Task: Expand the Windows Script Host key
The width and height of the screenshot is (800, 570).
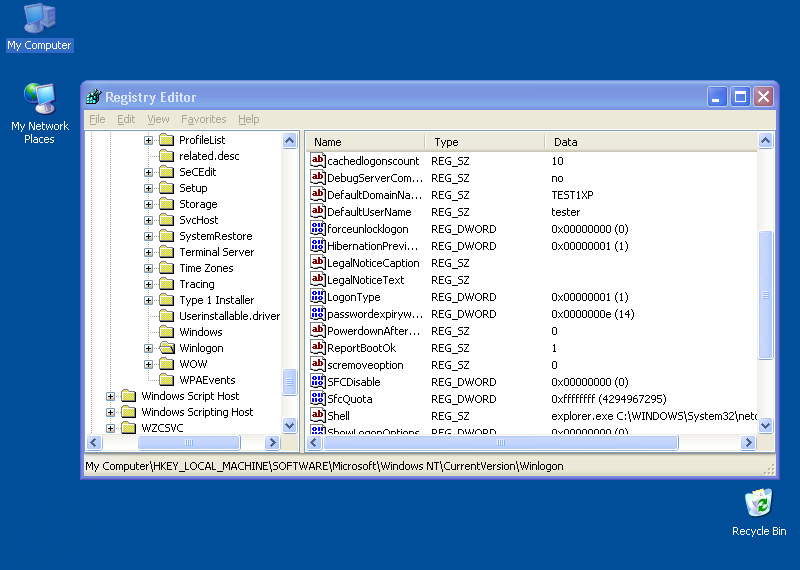Action: click(x=110, y=396)
